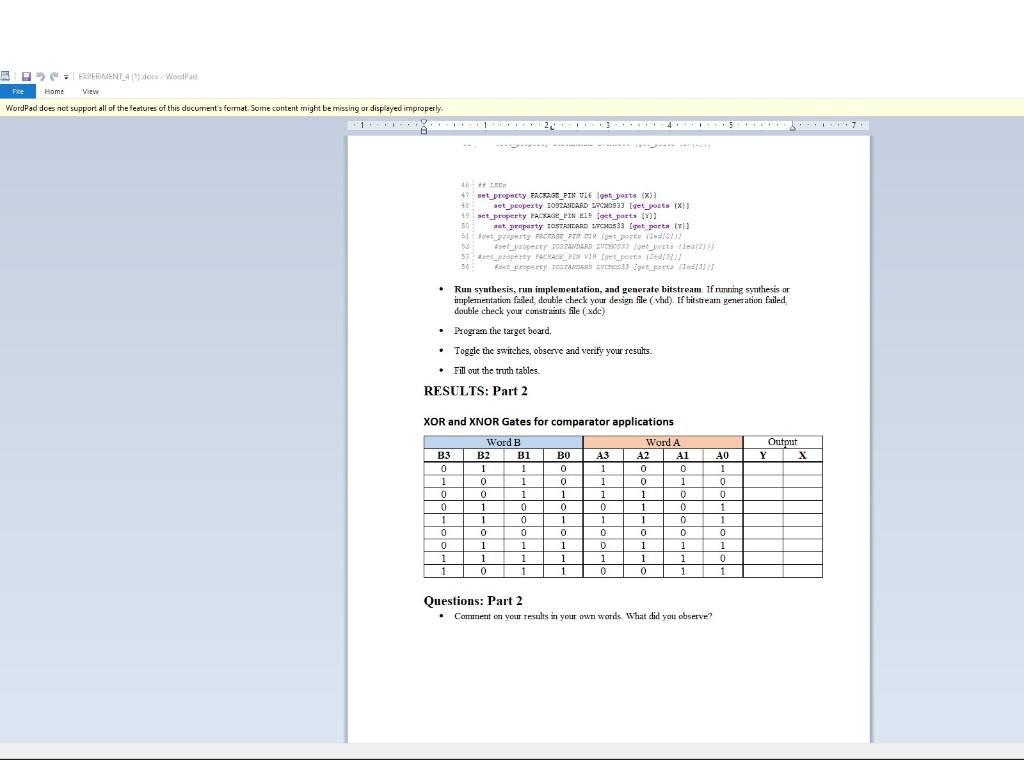Switch to the View tab
This screenshot has width=1024, height=760.
(x=90, y=91)
